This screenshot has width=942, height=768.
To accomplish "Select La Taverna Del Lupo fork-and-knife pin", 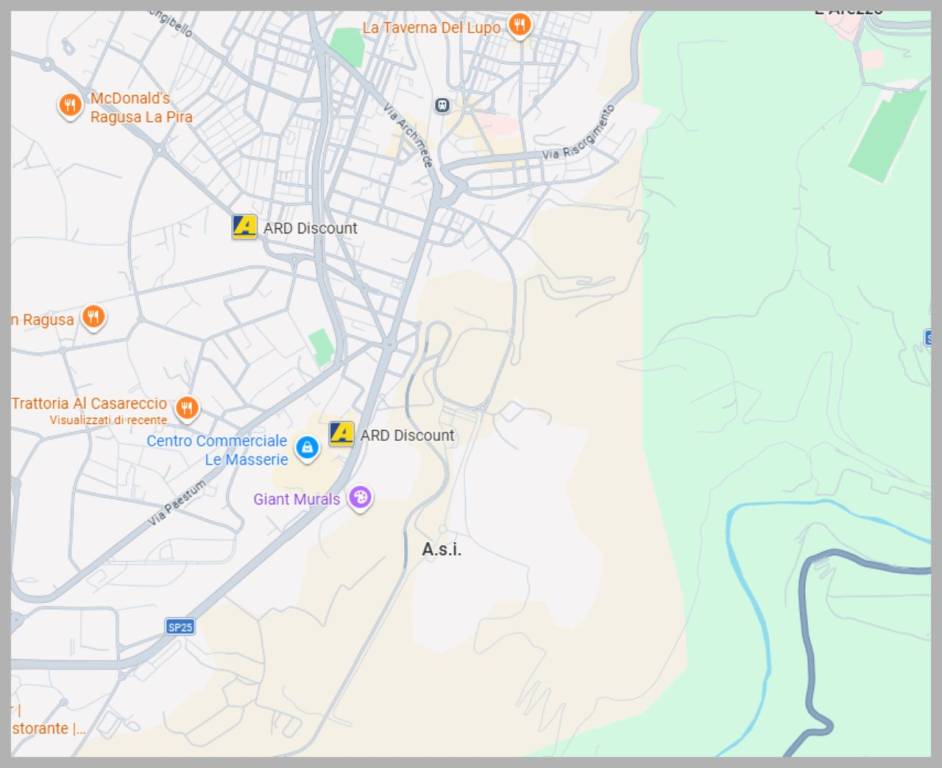I will point(519,25).
